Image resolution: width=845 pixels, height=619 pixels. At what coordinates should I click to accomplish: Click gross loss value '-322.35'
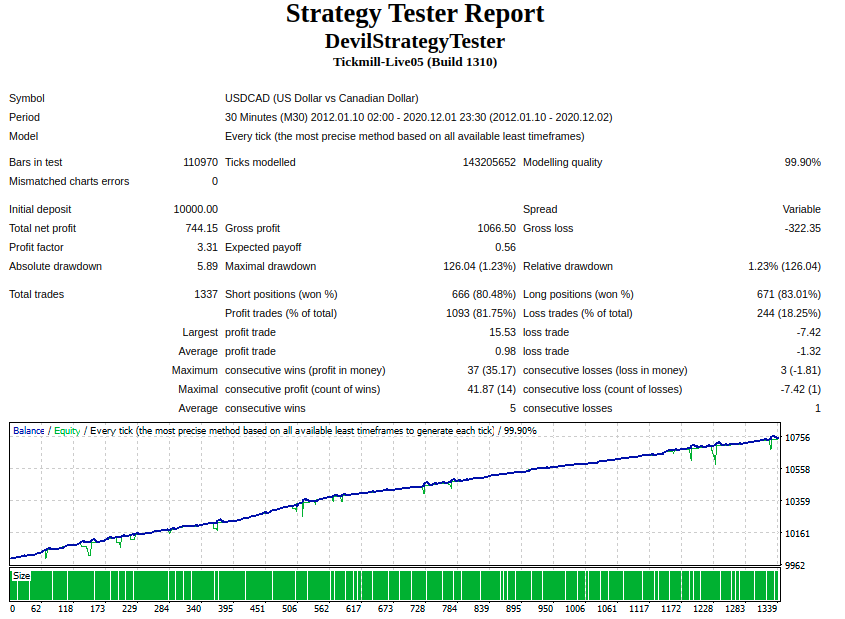click(802, 228)
